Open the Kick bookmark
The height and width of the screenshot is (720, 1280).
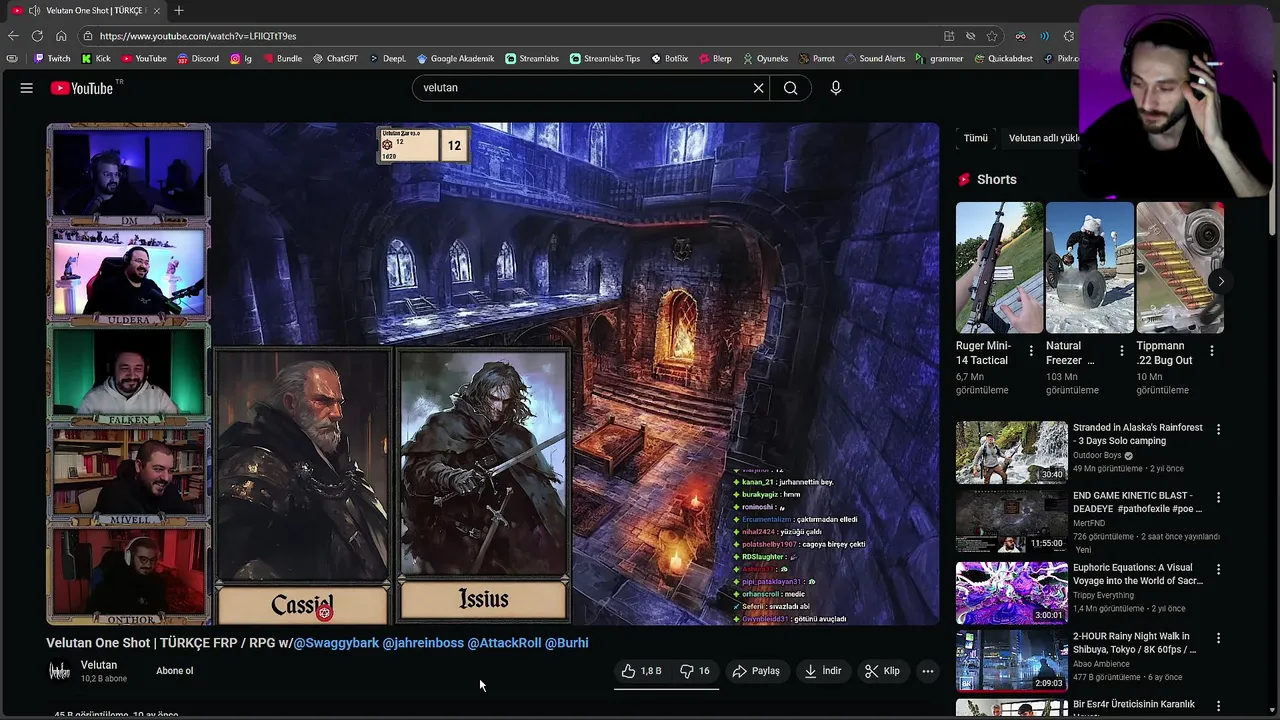point(96,59)
